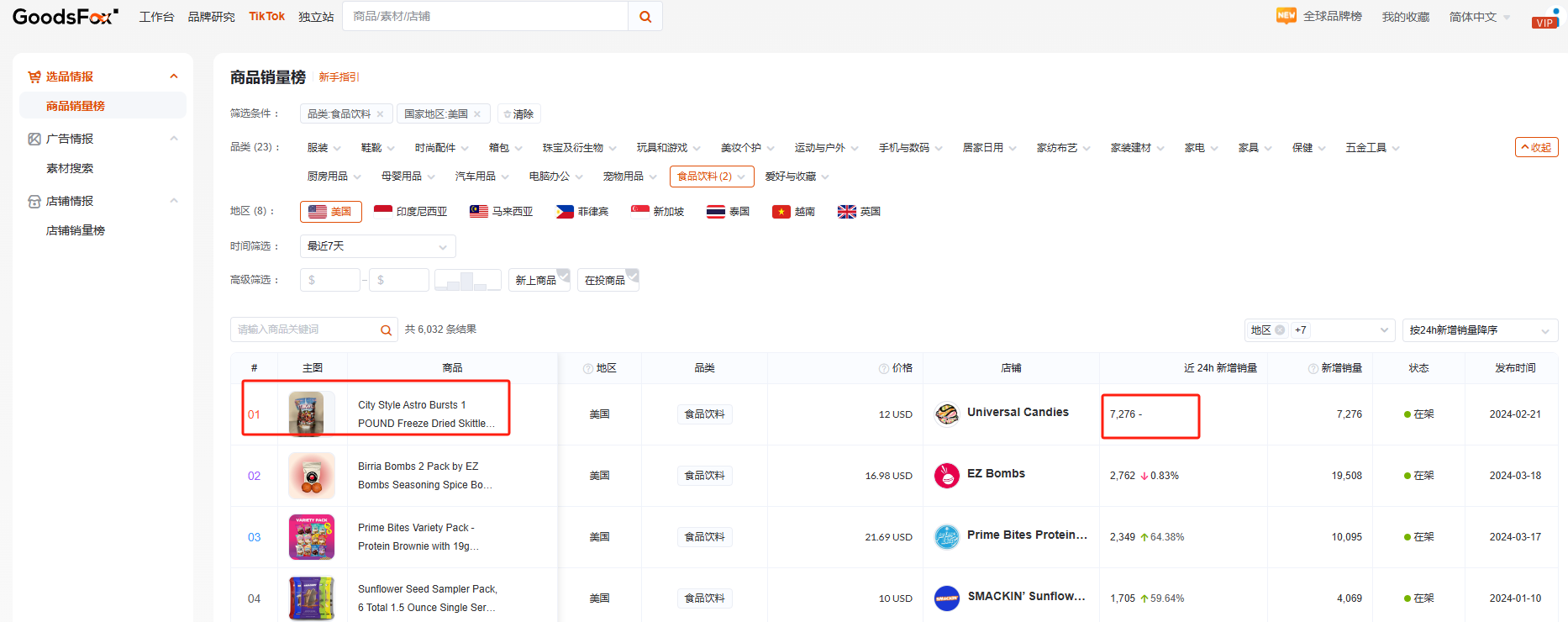
Task: Select the 越南 region filter
Action: (x=794, y=212)
